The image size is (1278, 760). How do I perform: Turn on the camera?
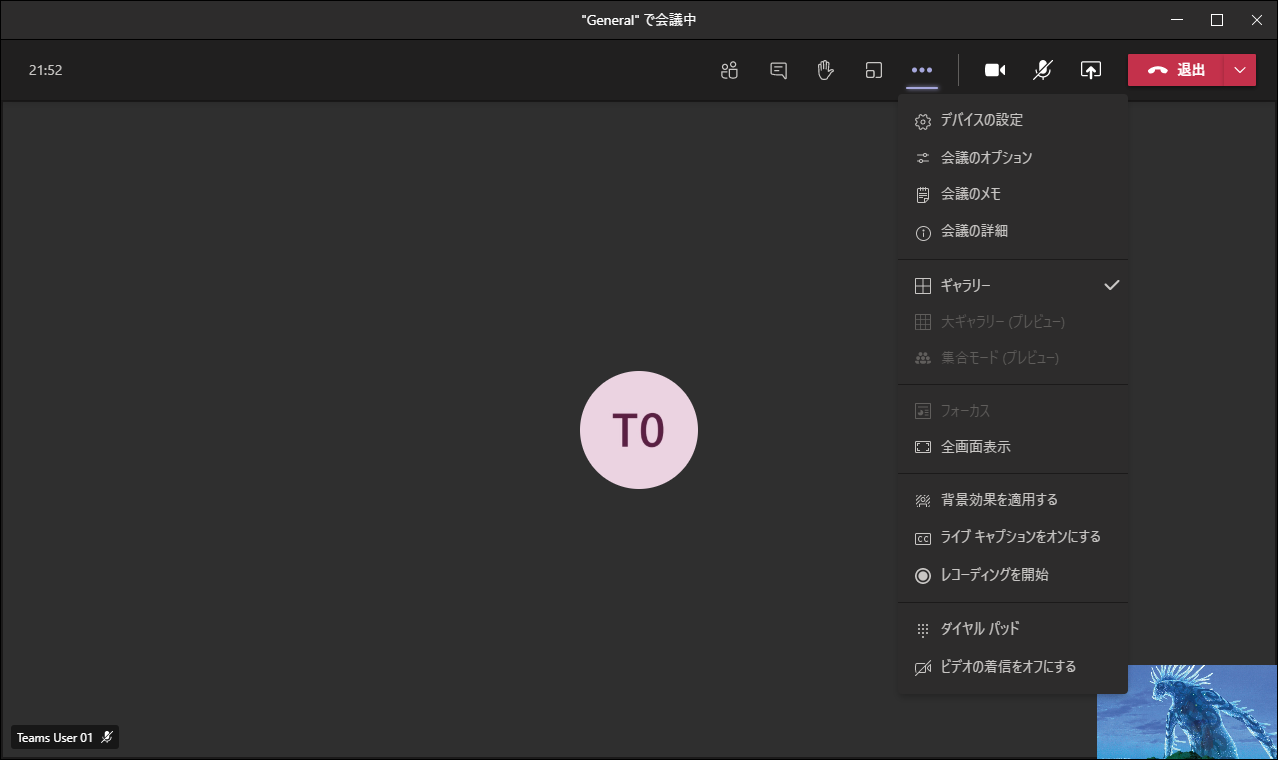[x=994, y=70]
